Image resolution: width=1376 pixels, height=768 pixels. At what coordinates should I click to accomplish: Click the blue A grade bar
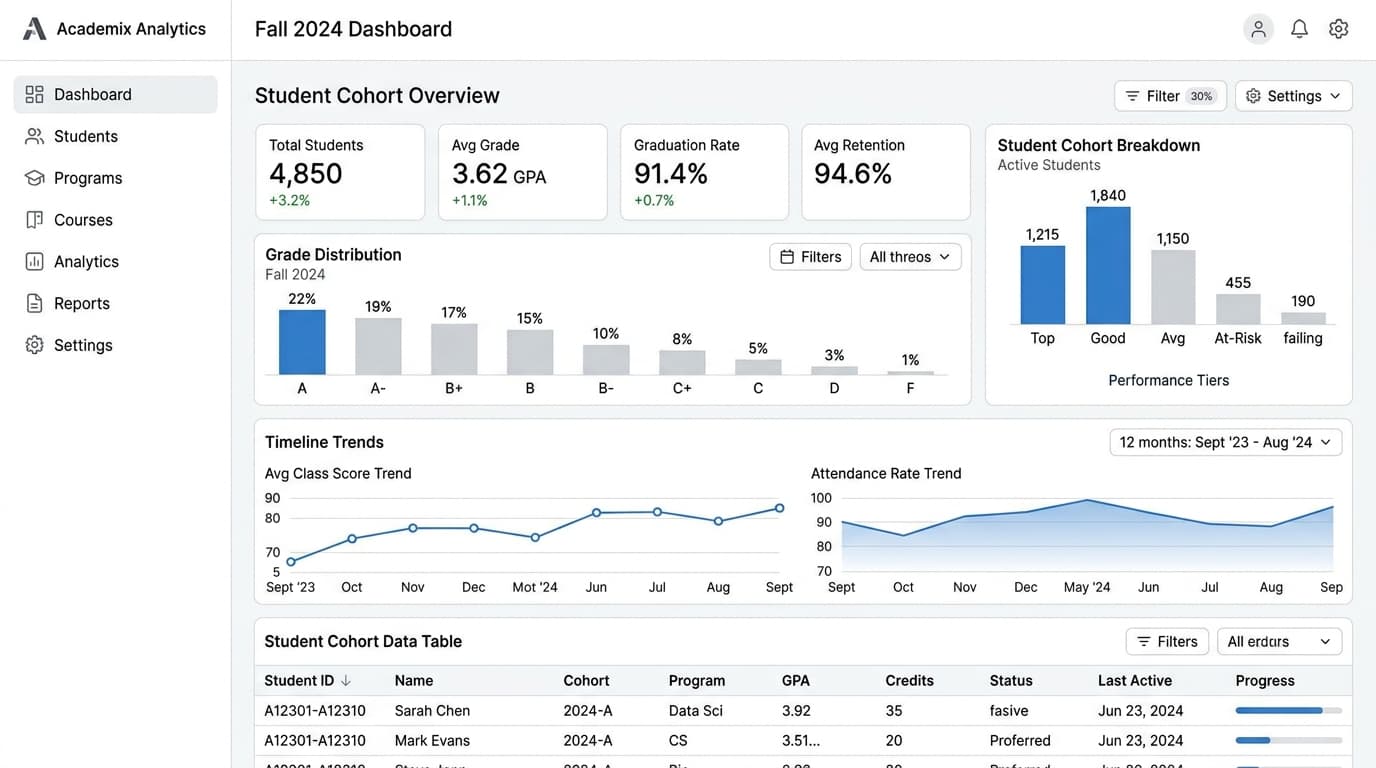tap(302, 342)
